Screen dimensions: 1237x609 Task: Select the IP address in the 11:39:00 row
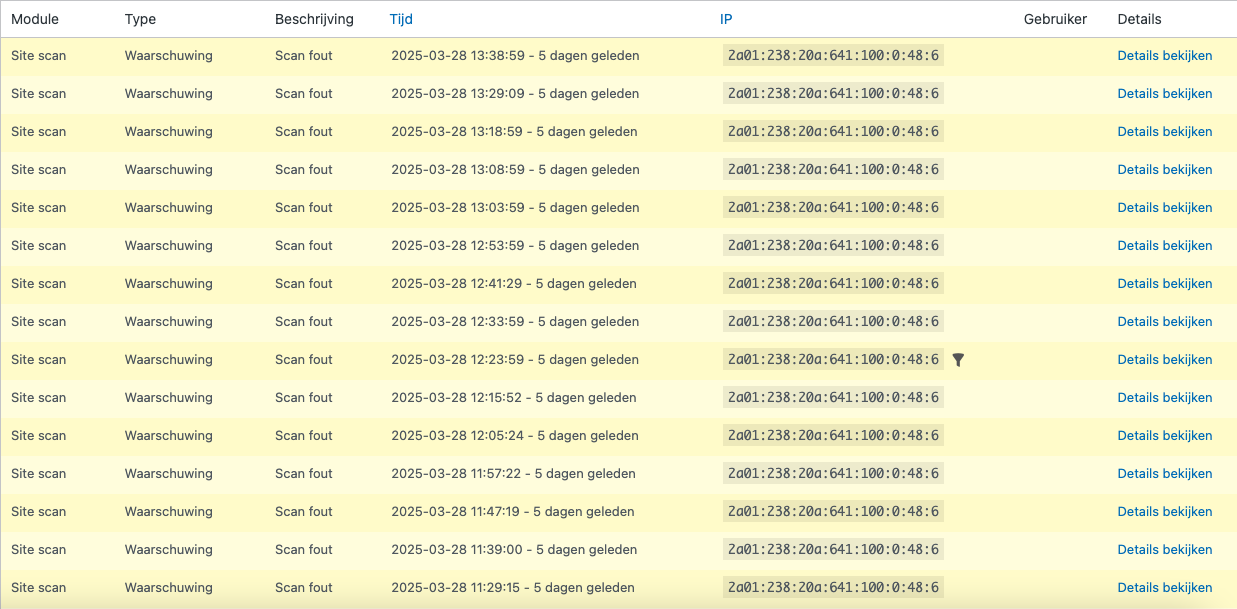pyautogui.click(x=833, y=550)
